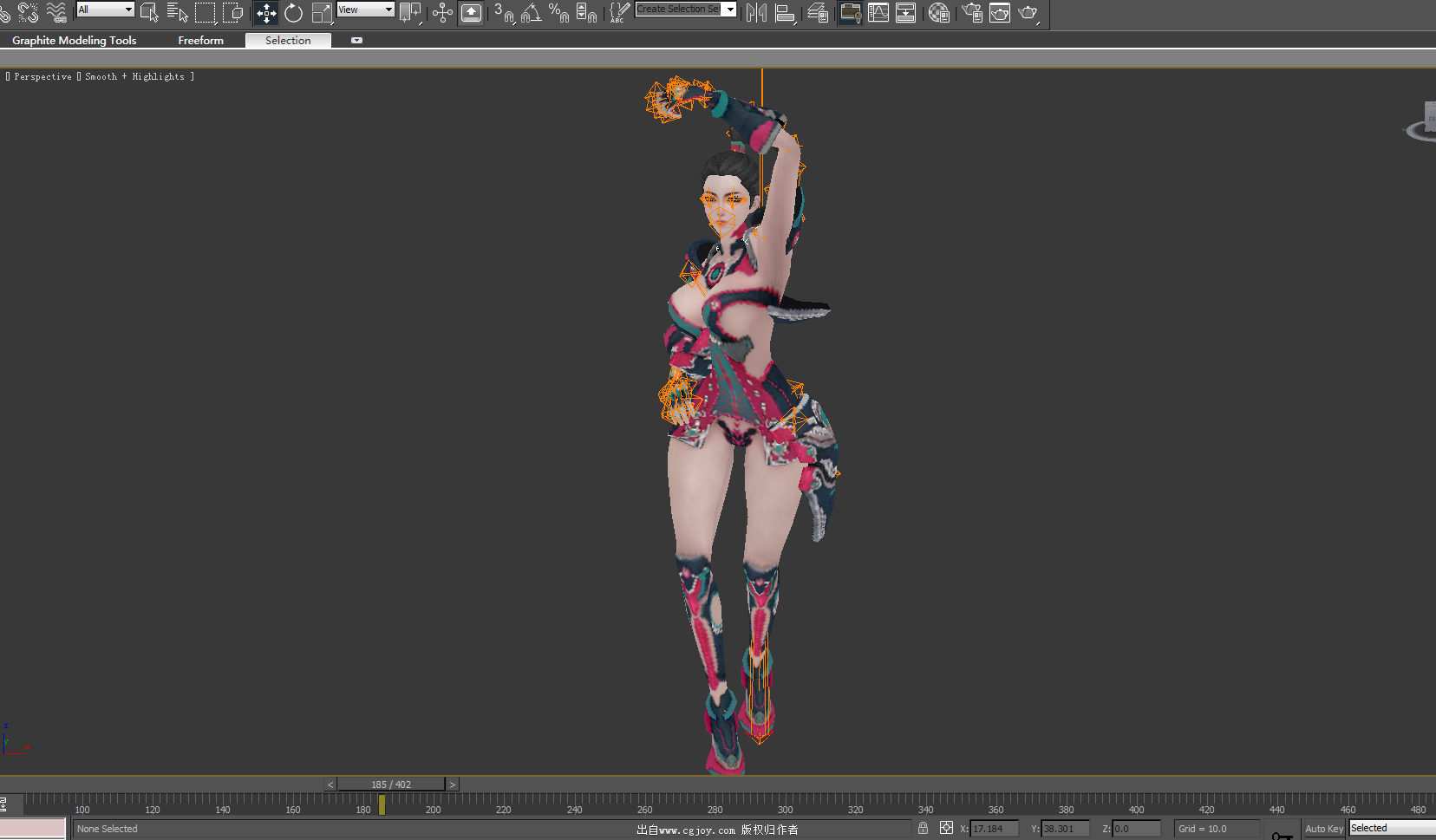Screen dimensions: 1436x840
Task: Toggle Absolute/Offset transform type-in mode
Action: coord(946,828)
